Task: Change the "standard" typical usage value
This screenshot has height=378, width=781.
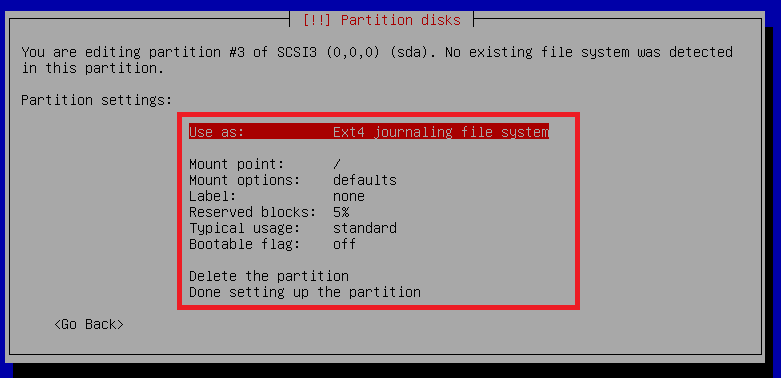Action: pos(365,228)
